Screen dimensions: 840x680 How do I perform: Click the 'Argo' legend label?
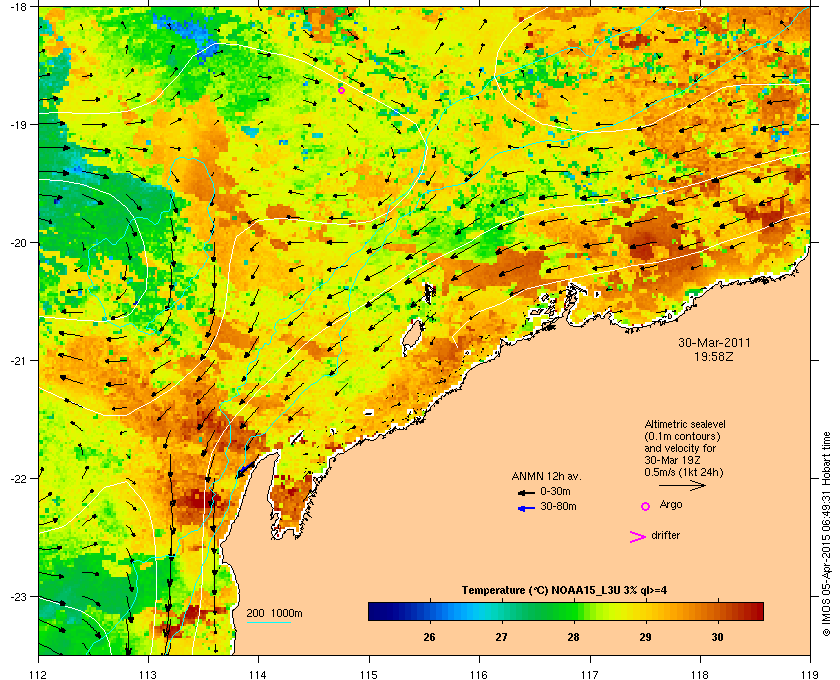tap(671, 504)
